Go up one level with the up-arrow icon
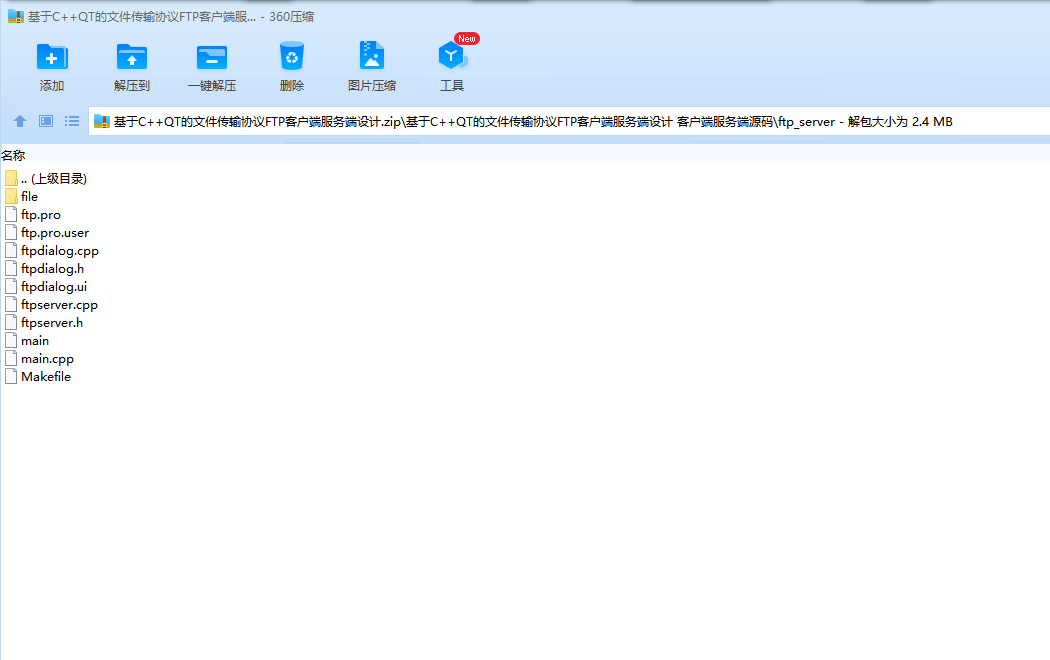The width and height of the screenshot is (1050, 660). coord(20,121)
